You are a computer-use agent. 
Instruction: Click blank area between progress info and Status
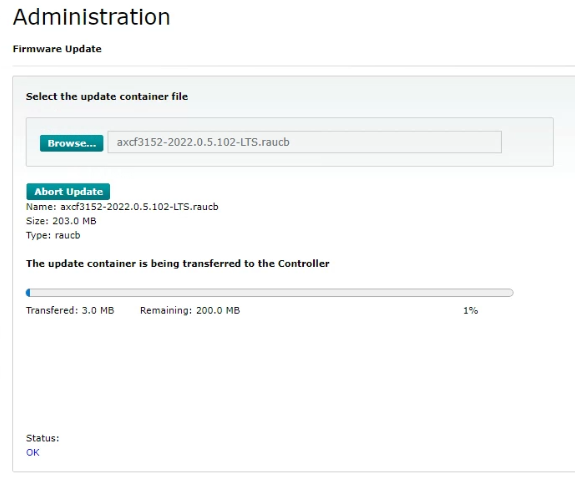(x=270, y=374)
